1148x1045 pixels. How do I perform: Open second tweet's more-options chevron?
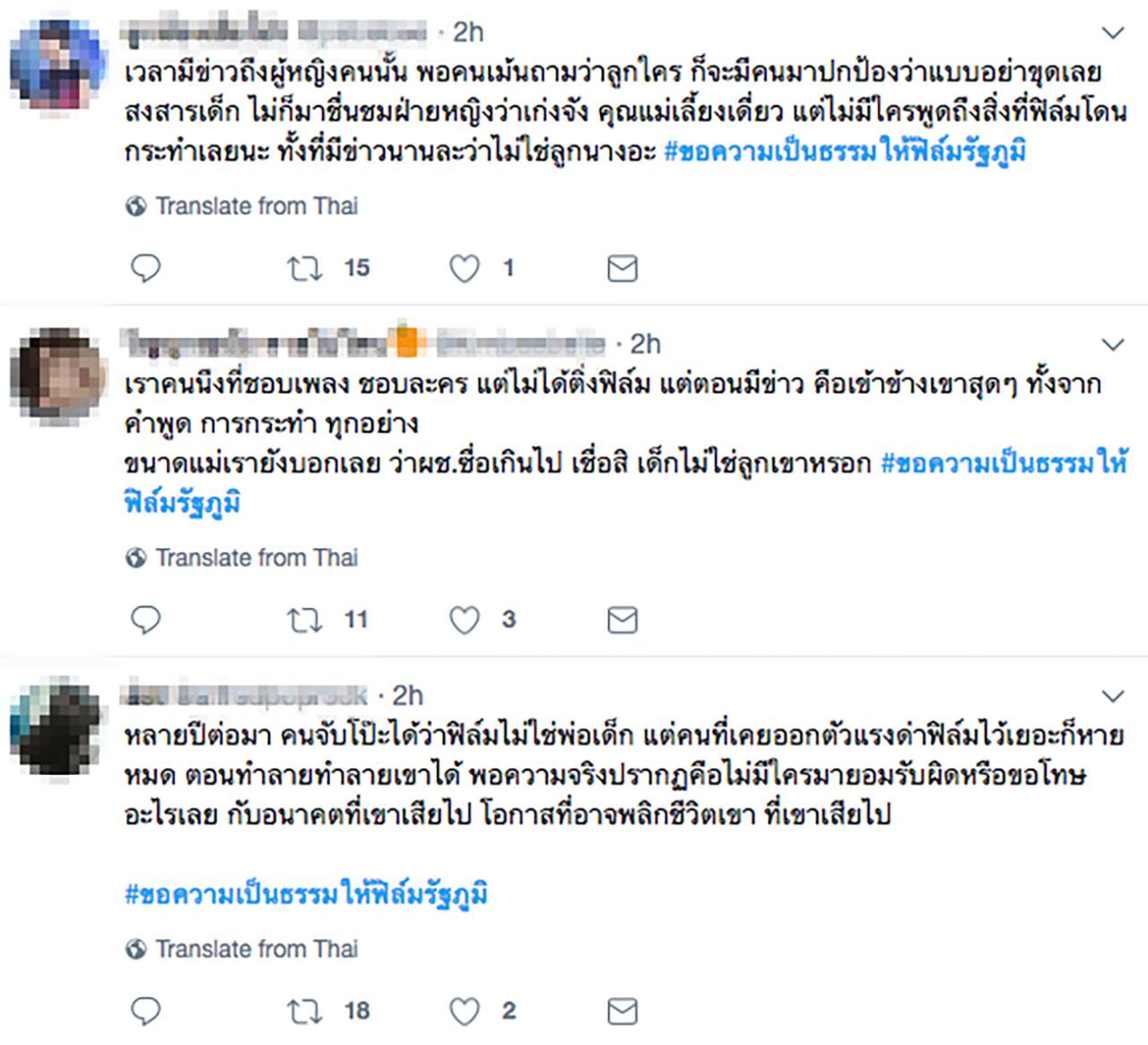coord(1112,345)
